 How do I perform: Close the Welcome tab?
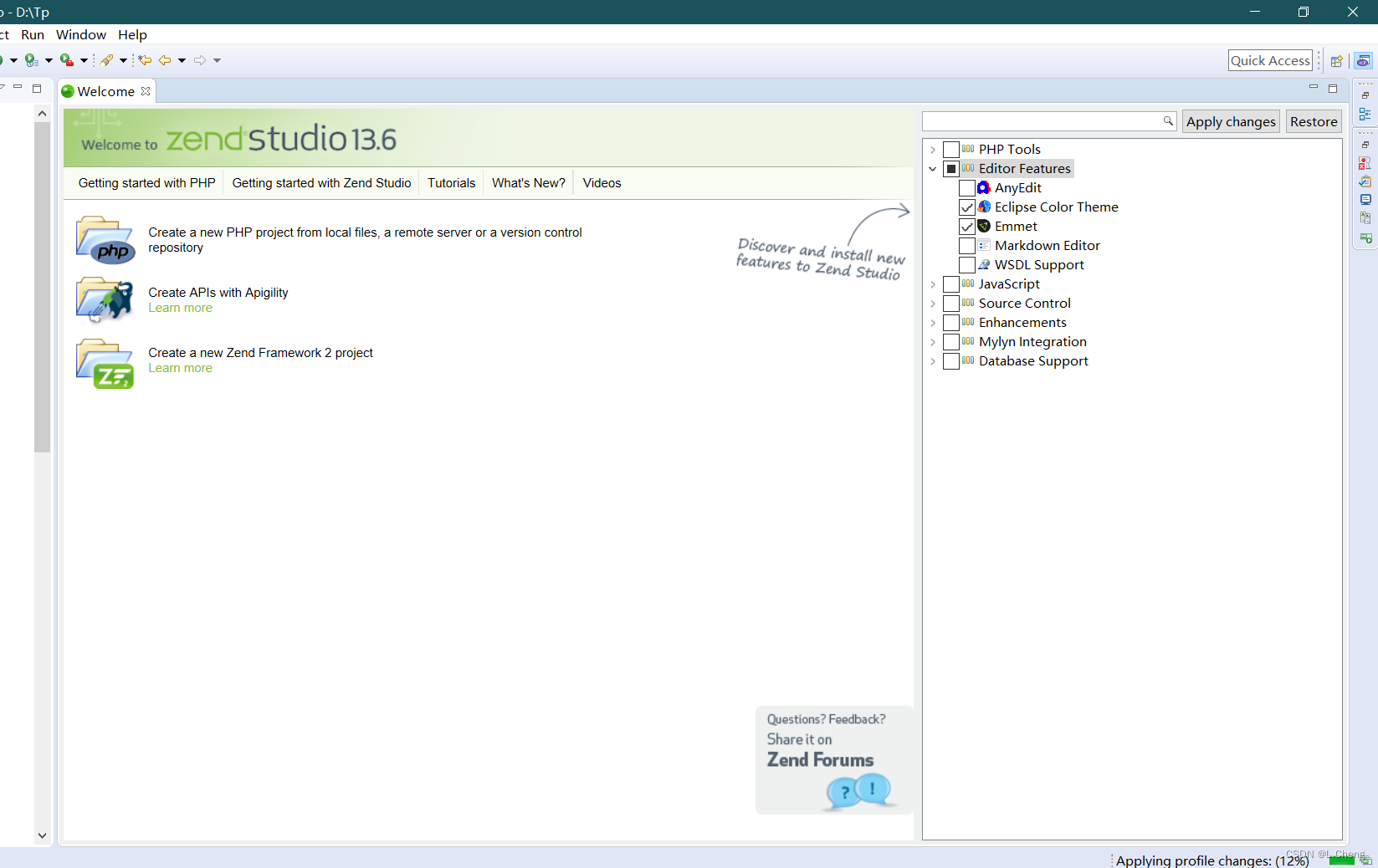146,91
